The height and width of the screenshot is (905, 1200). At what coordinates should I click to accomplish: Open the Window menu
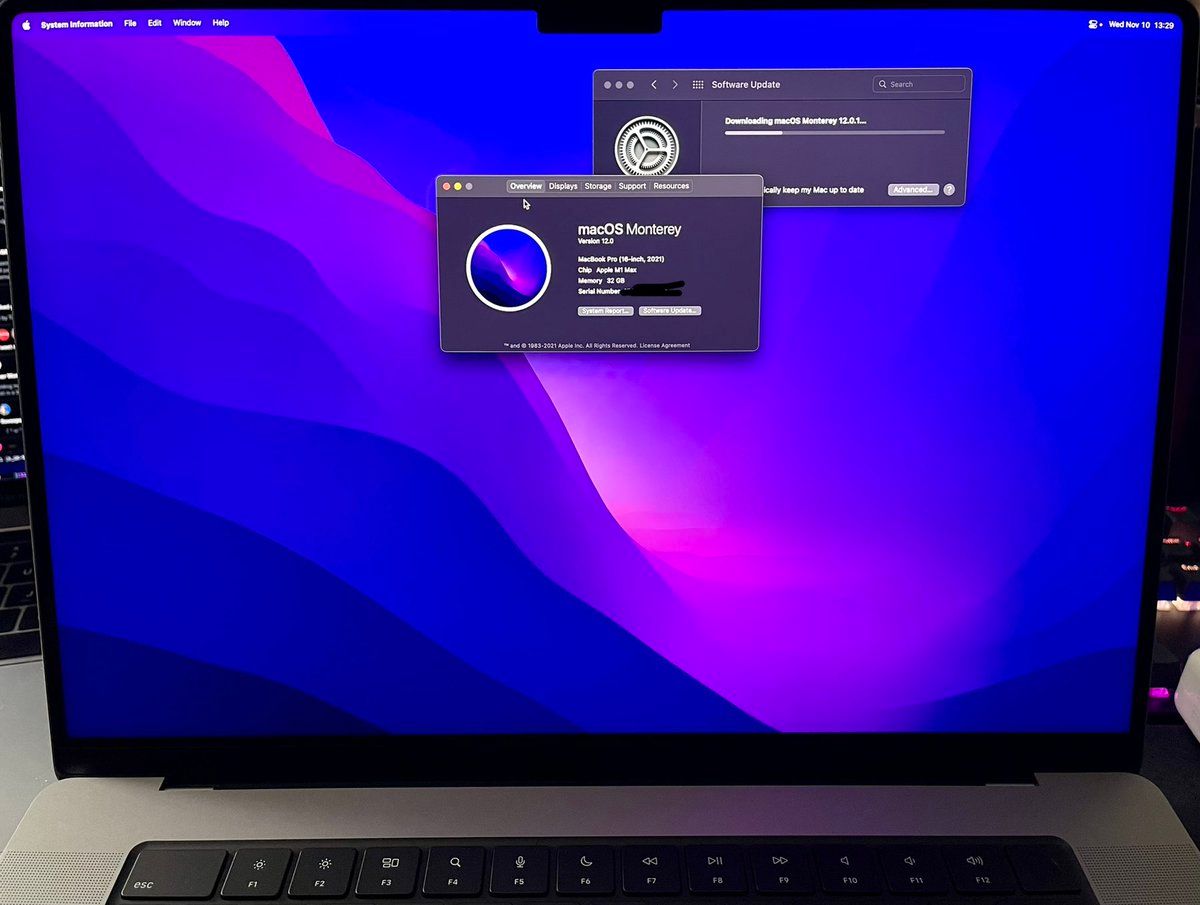(x=187, y=23)
